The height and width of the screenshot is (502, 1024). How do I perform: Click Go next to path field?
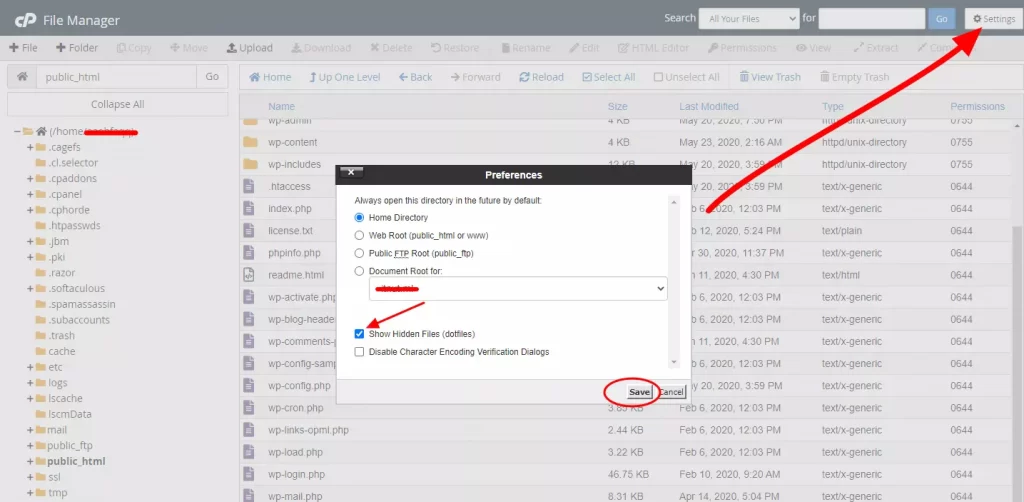(212, 76)
